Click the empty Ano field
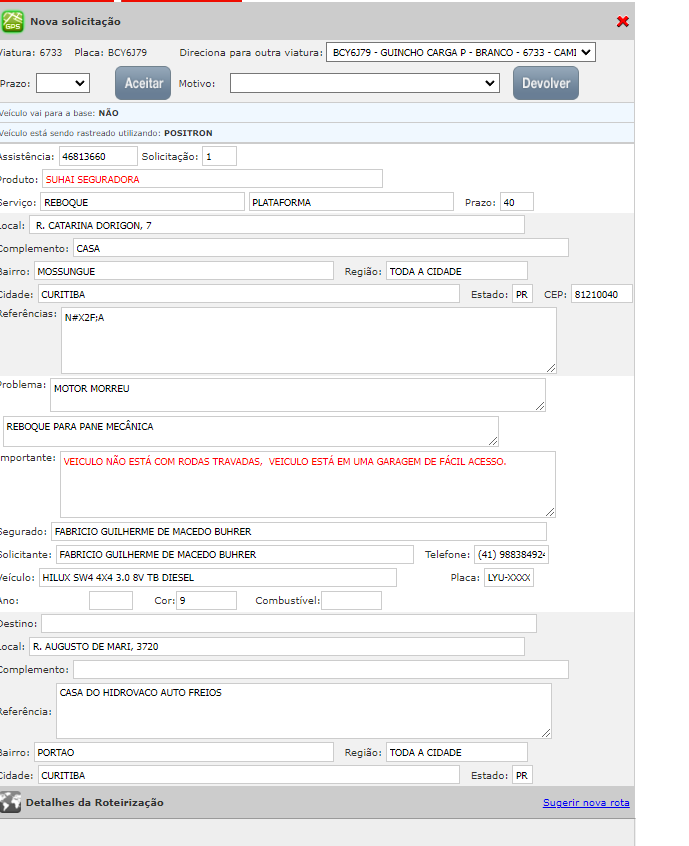Screen dimensions: 689x846 [x=111, y=601]
